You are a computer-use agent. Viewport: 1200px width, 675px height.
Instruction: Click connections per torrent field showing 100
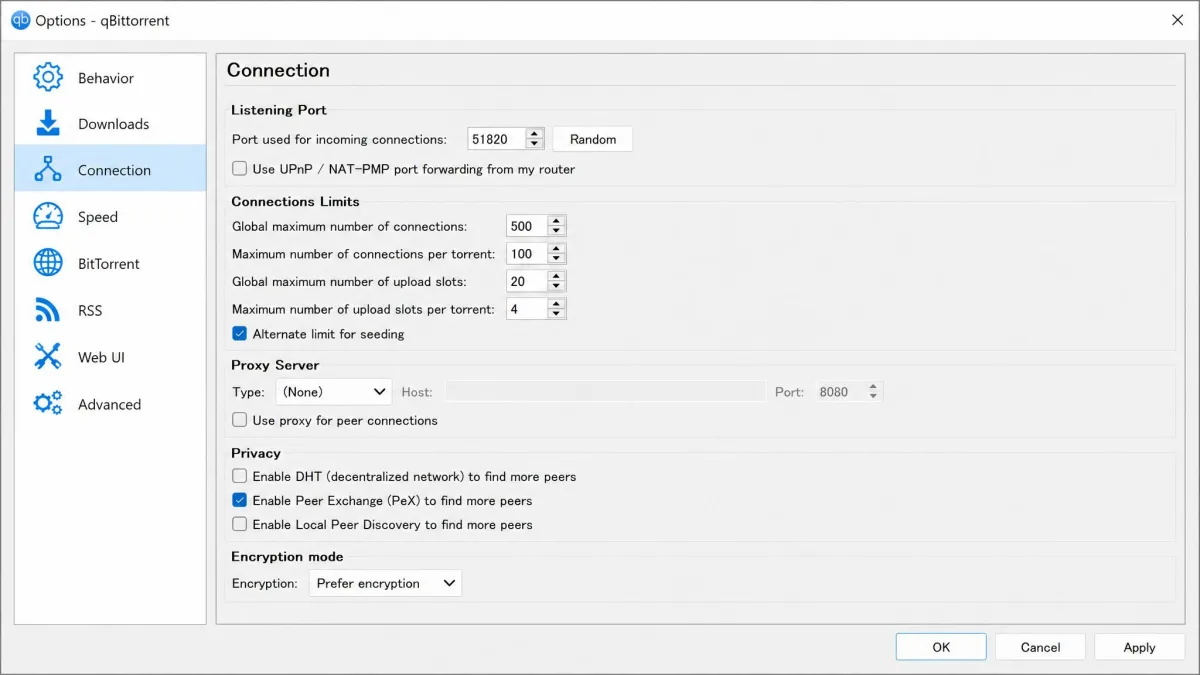(527, 254)
